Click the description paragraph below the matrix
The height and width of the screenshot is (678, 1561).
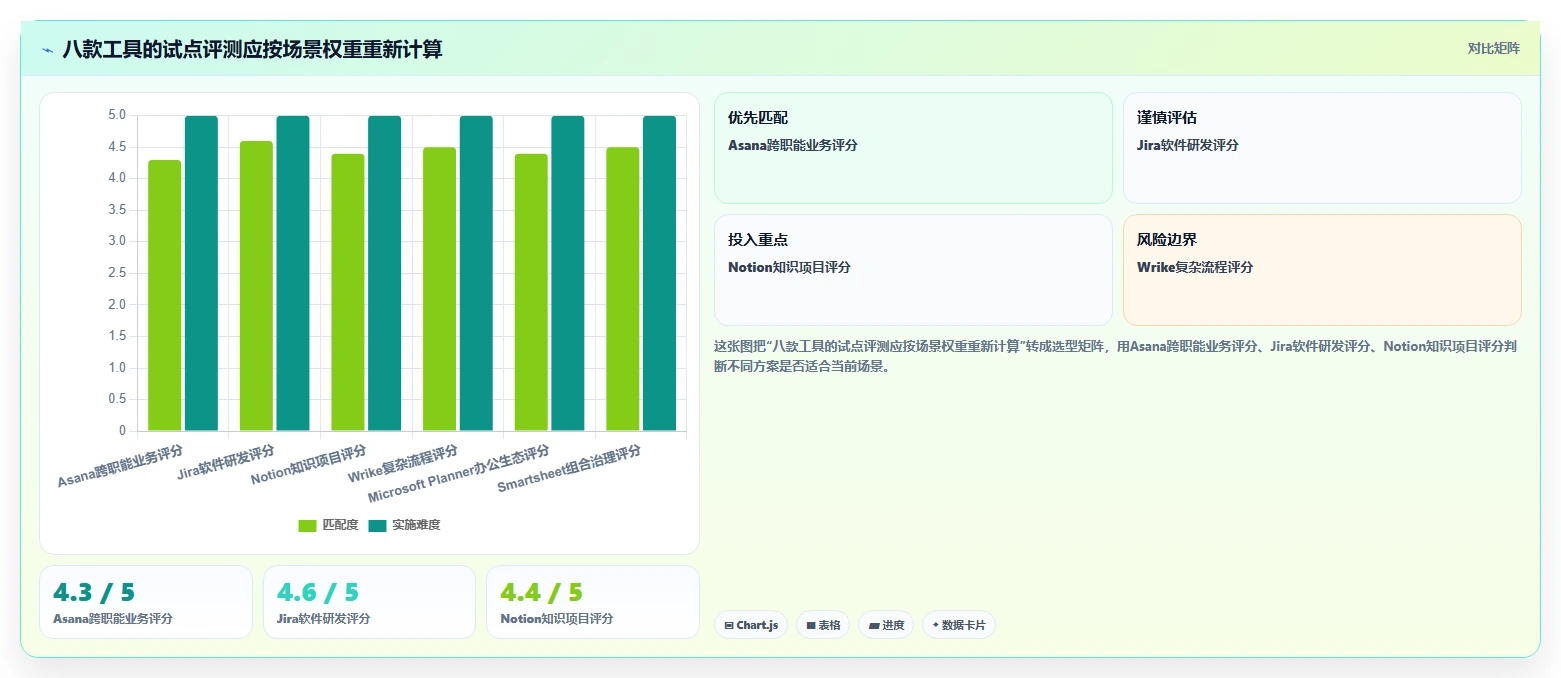point(1116,356)
